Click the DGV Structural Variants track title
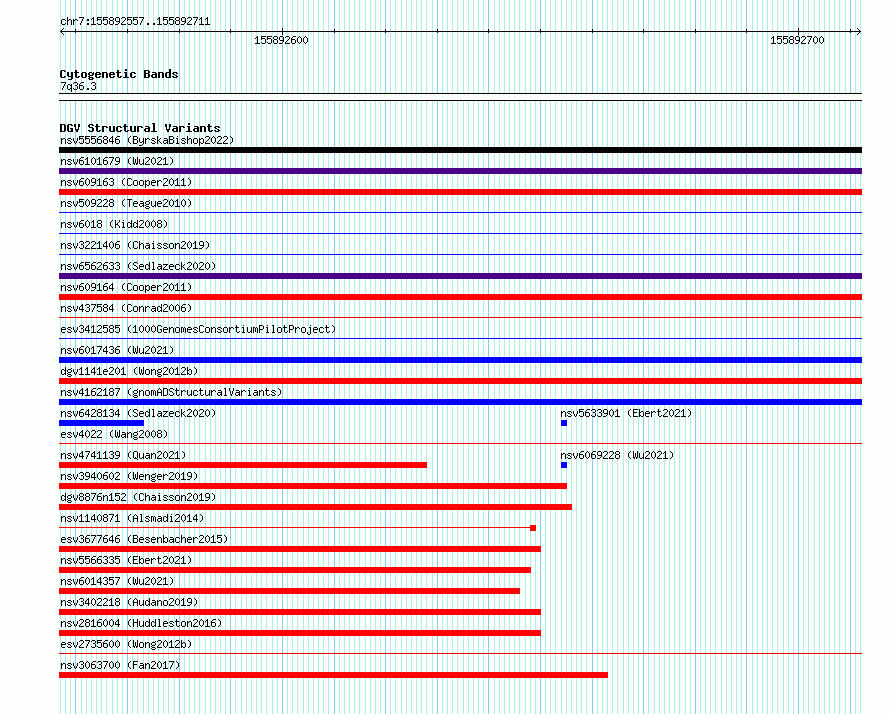 click(x=140, y=128)
